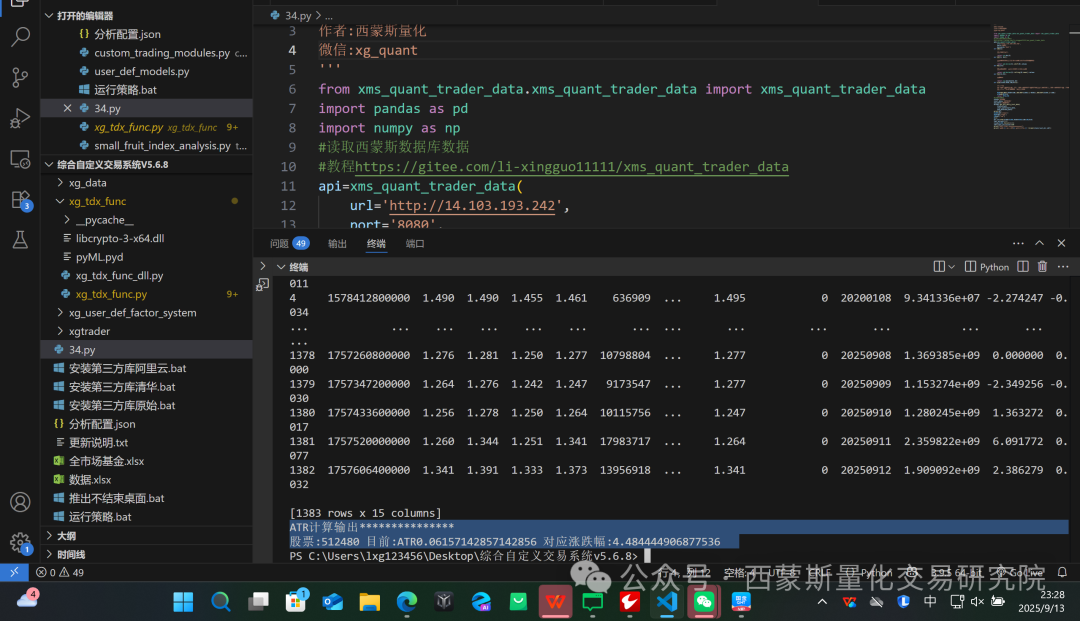The image size is (1080, 621).
Task: Open the Manage settings gear
Action: [21, 543]
